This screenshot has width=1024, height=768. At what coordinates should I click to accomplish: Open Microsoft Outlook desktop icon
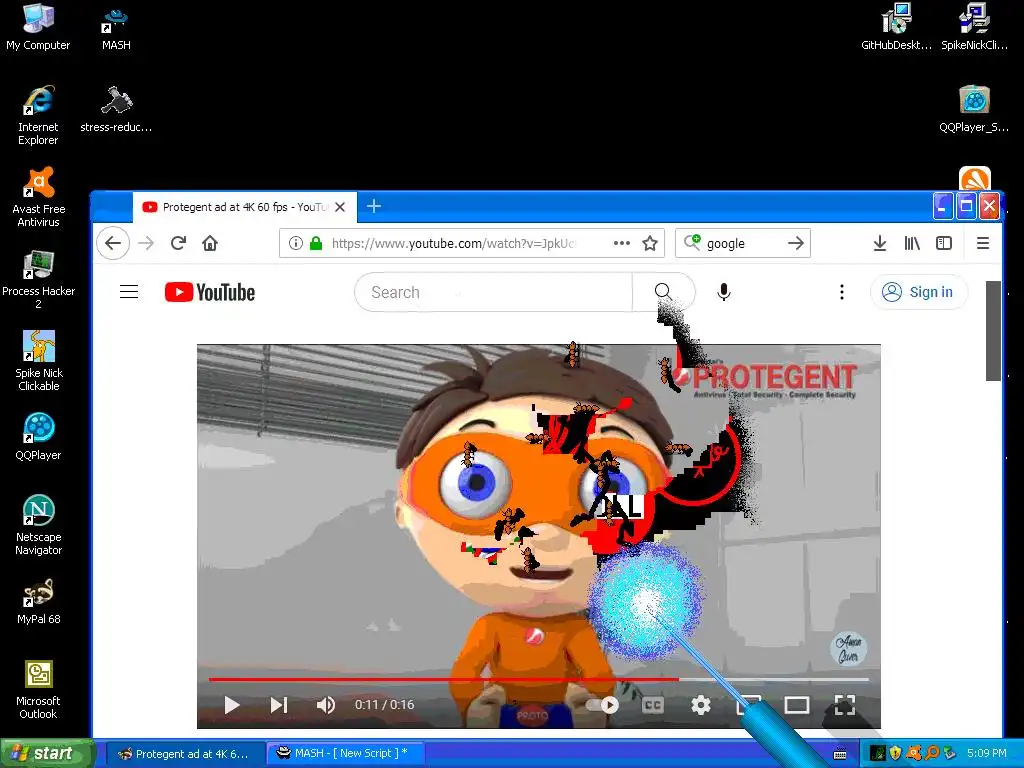tap(39, 689)
